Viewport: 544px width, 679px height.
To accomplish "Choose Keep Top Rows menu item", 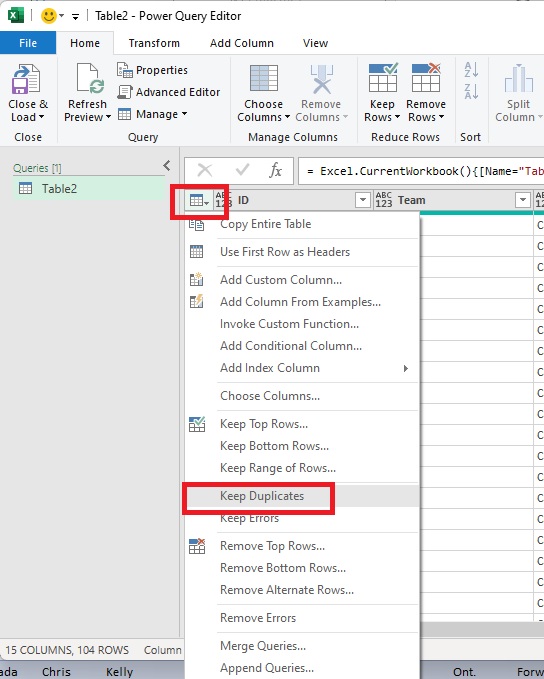I will click(302, 424).
